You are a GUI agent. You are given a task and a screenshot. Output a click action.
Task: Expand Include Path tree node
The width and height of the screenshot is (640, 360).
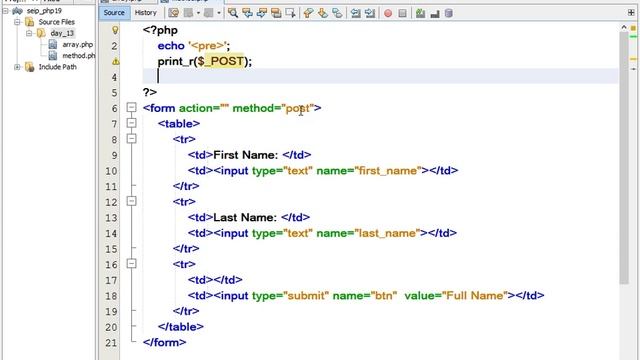[17, 67]
